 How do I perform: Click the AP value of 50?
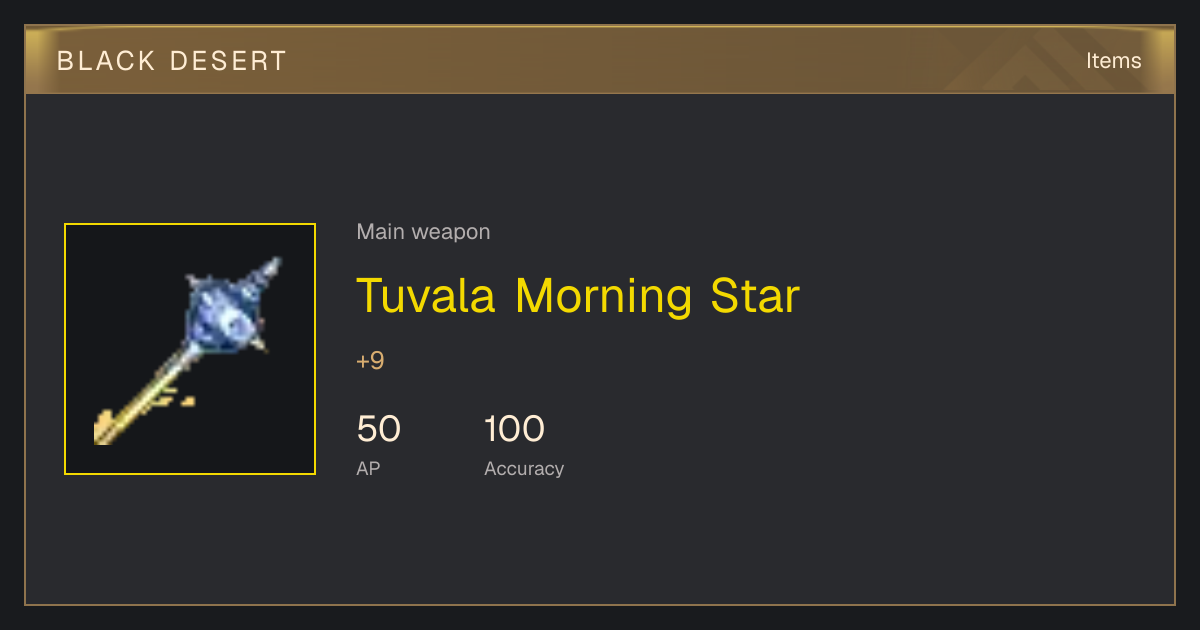coord(379,429)
